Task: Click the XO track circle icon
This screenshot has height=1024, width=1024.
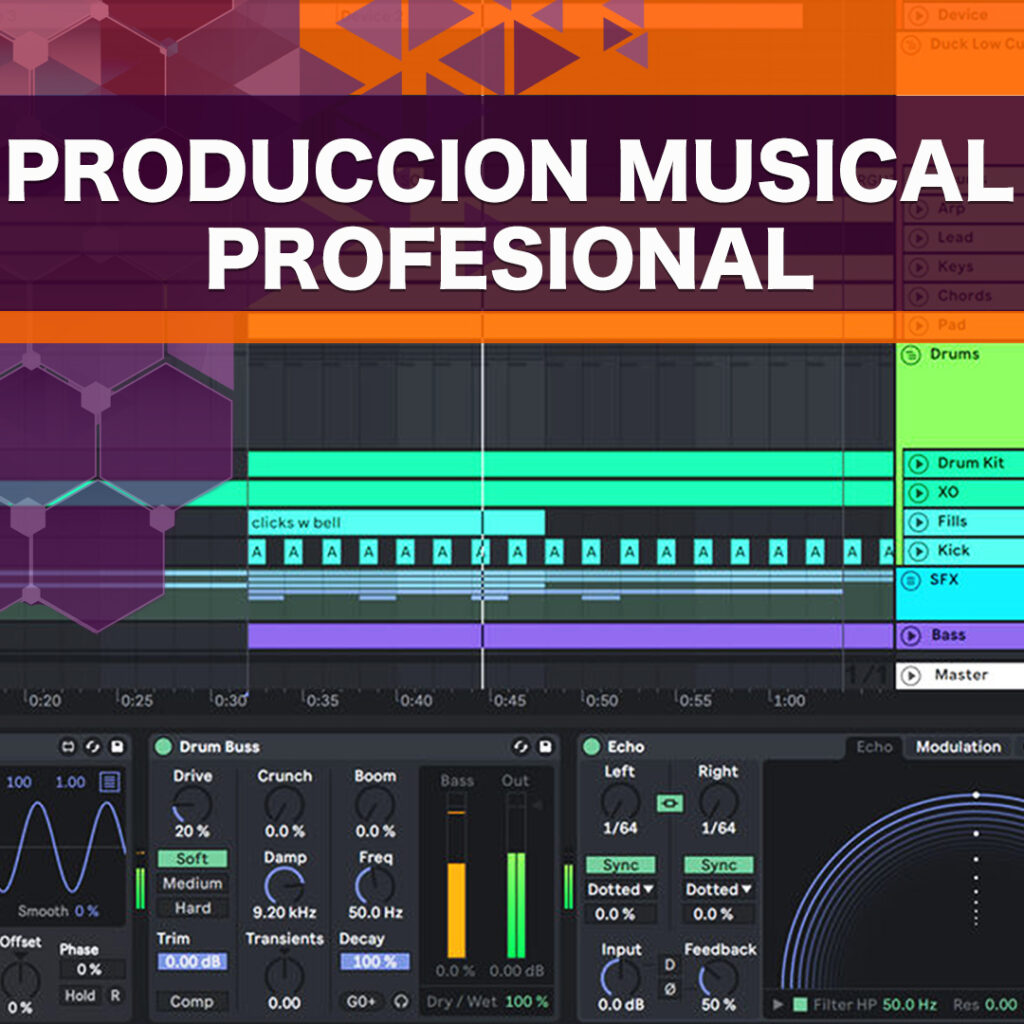Action: pyautogui.click(x=918, y=492)
